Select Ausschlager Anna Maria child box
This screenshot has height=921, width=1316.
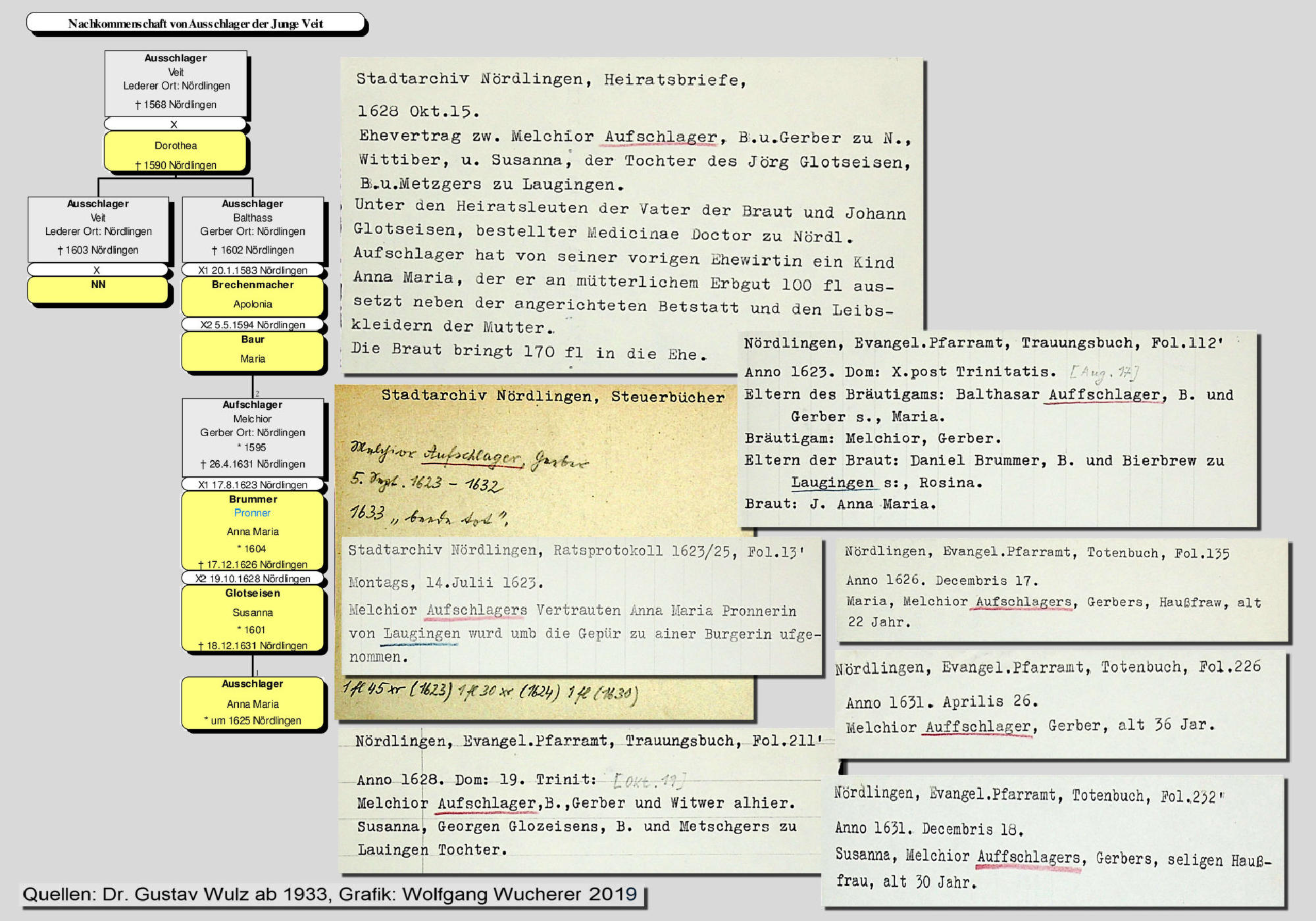click(253, 703)
